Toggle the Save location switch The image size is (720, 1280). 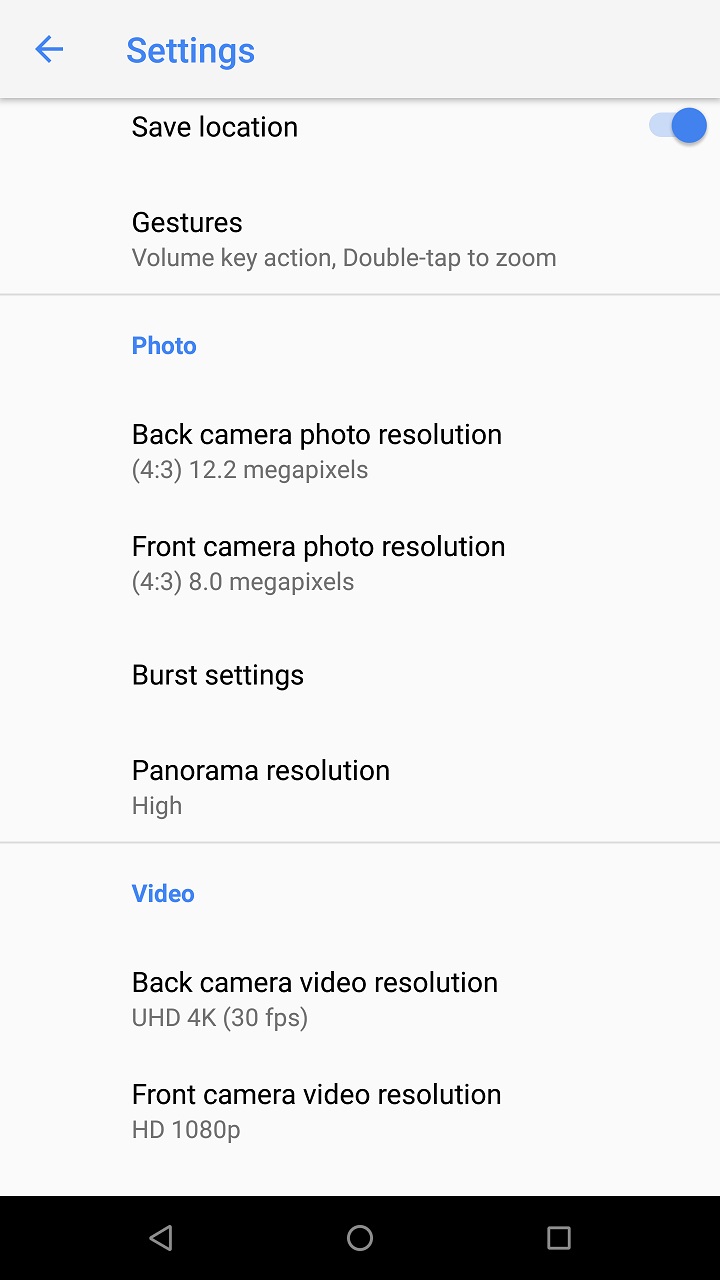coord(678,126)
